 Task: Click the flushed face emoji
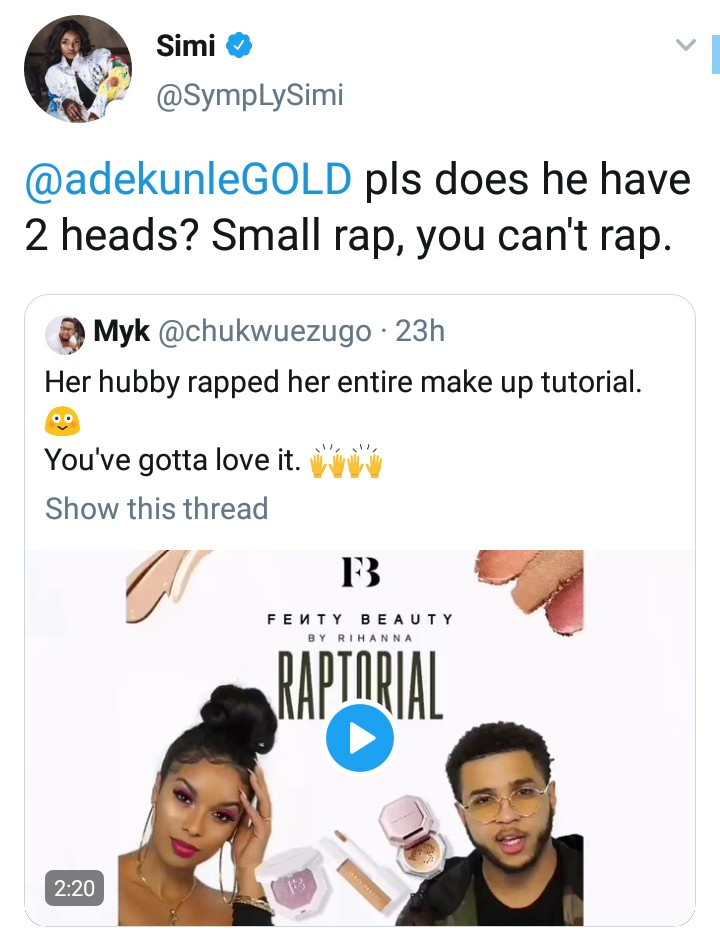click(x=62, y=423)
